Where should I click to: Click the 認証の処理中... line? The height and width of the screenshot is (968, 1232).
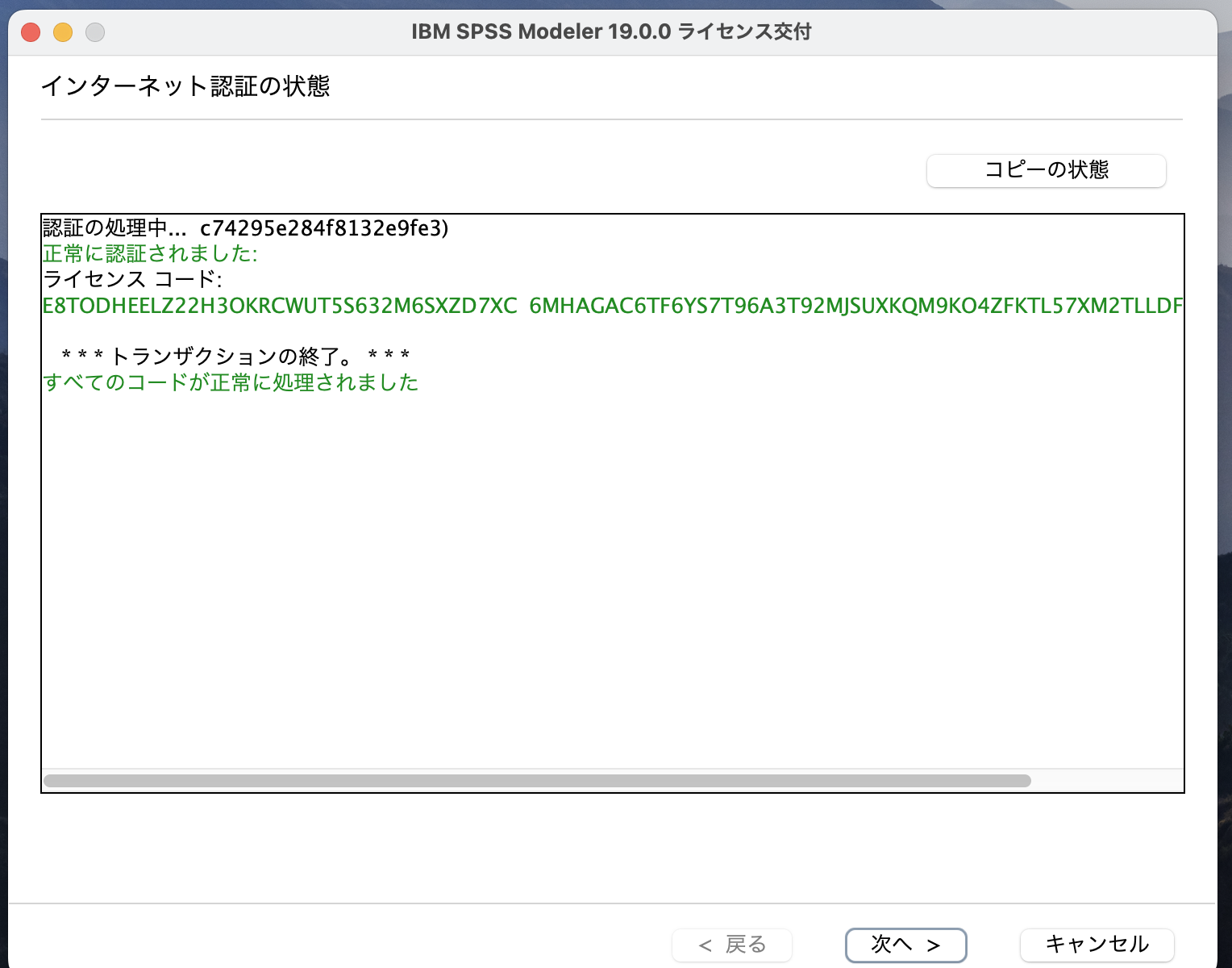pos(245,228)
